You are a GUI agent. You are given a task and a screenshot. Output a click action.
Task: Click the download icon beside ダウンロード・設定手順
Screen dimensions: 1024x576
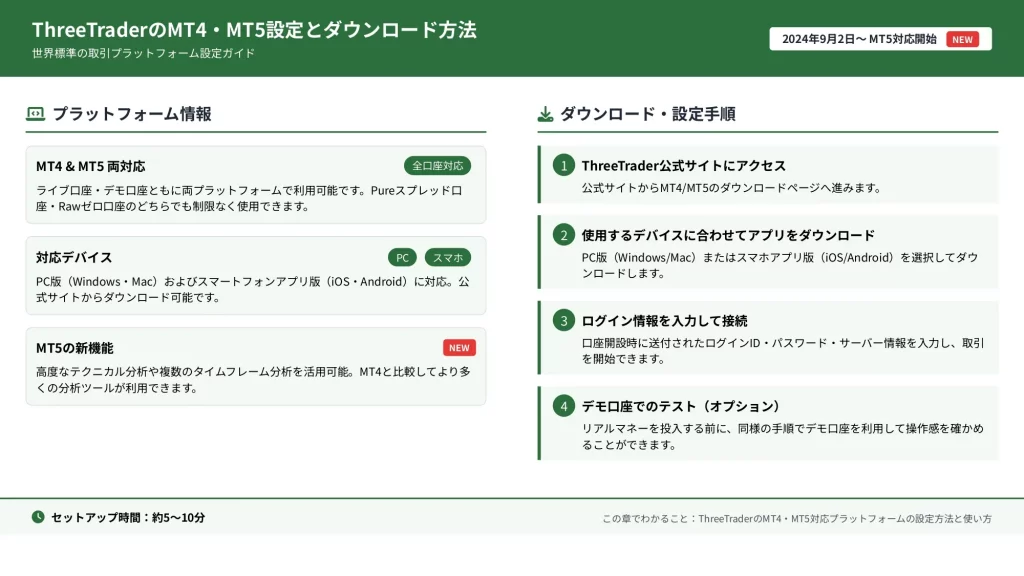545,114
